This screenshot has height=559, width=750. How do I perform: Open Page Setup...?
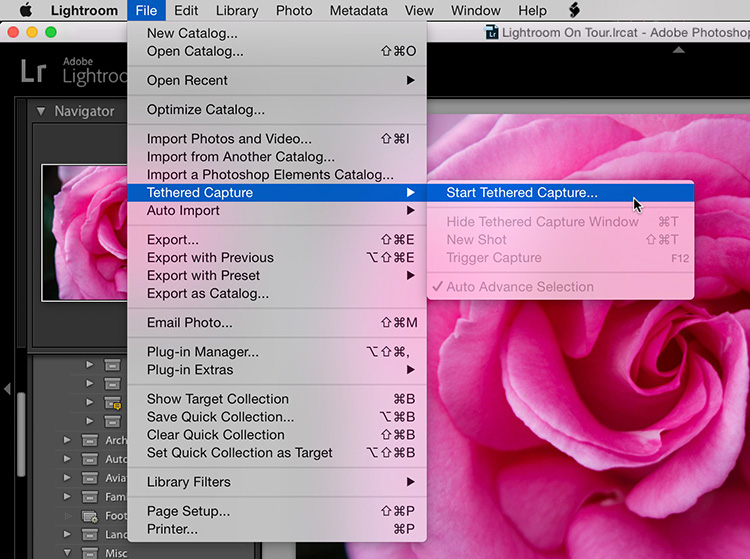pos(277,511)
